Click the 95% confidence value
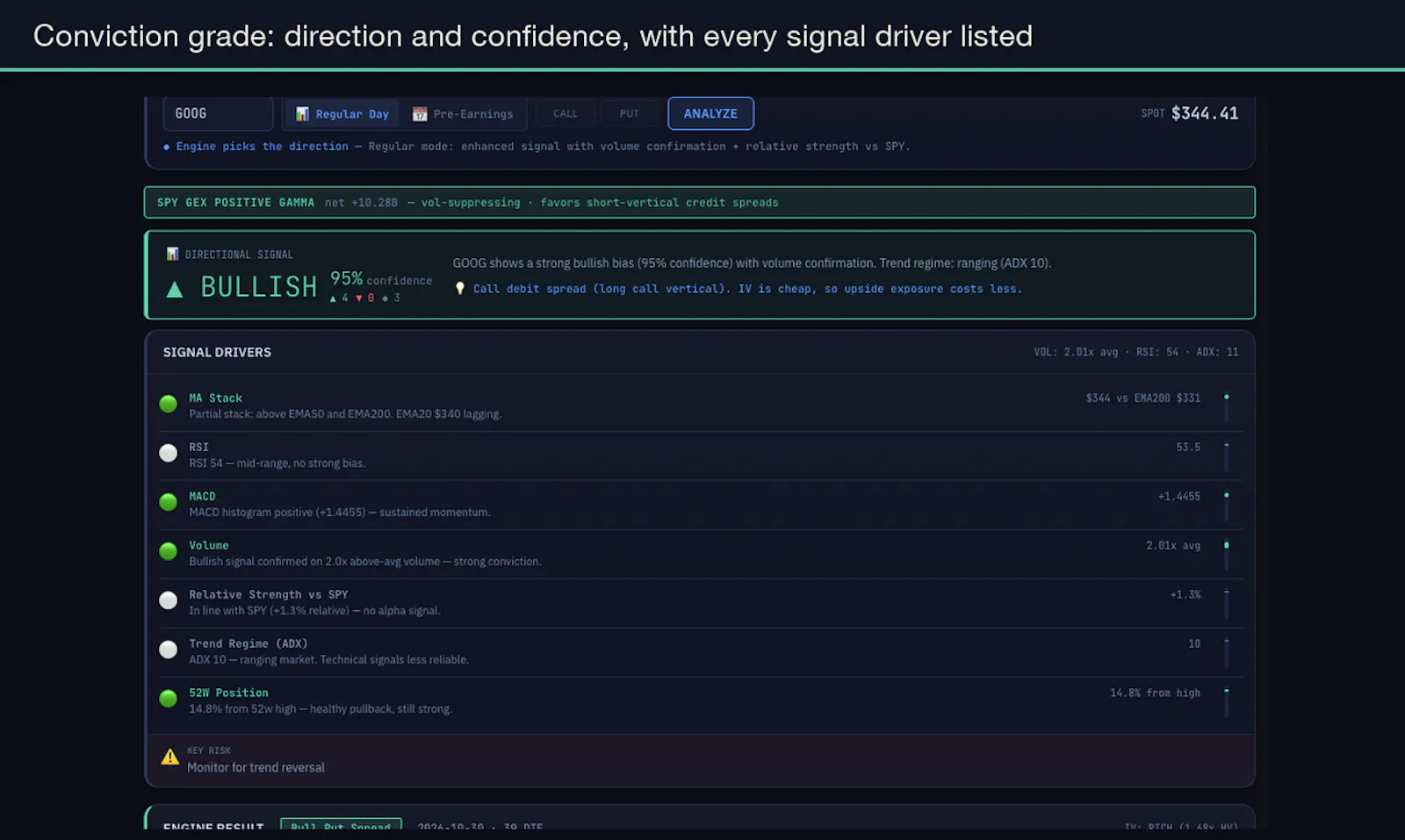Screen dimensions: 1405x840 click(x=346, y=278)
